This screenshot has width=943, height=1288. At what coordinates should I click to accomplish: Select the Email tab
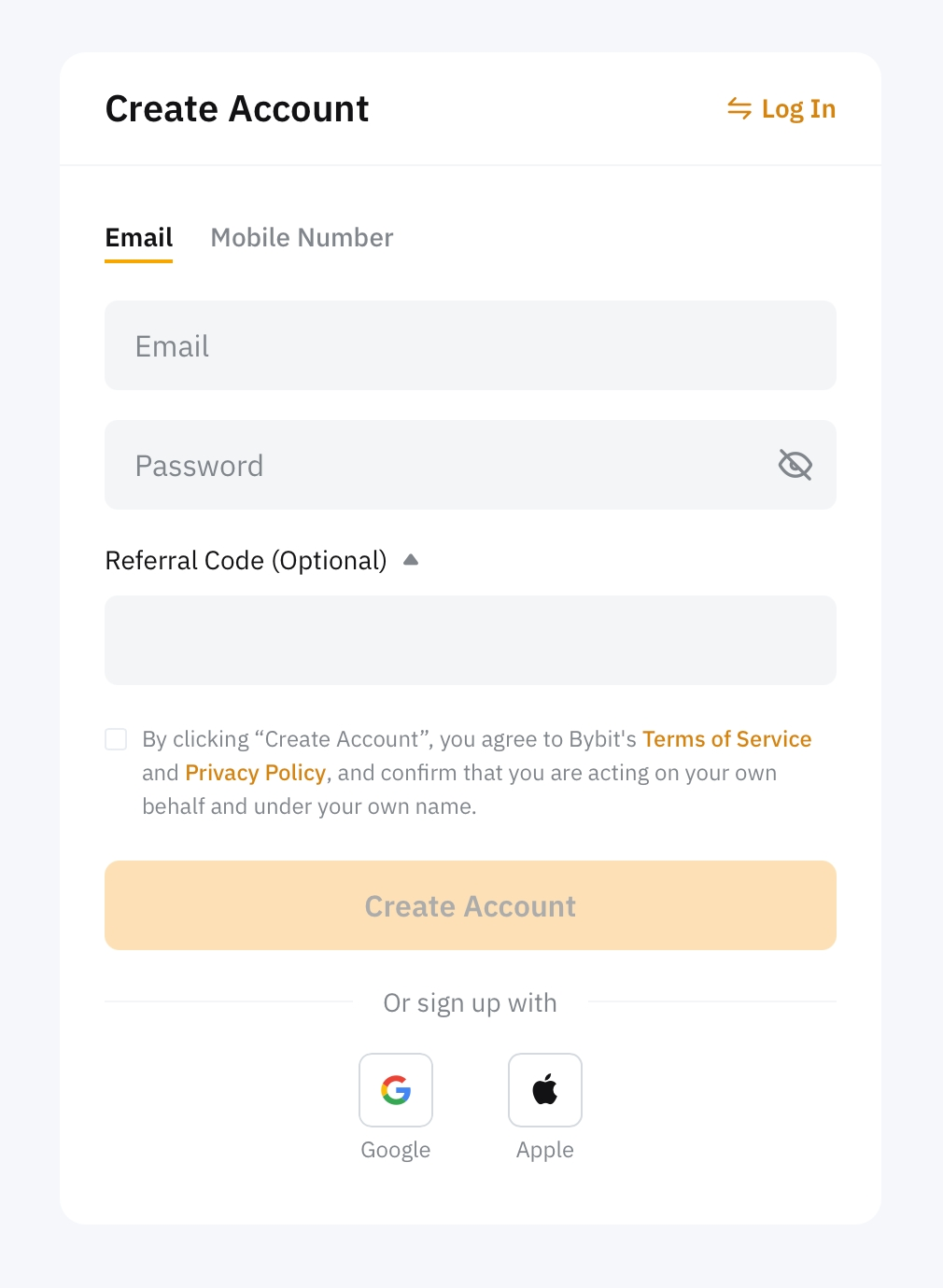pos(139,238)
